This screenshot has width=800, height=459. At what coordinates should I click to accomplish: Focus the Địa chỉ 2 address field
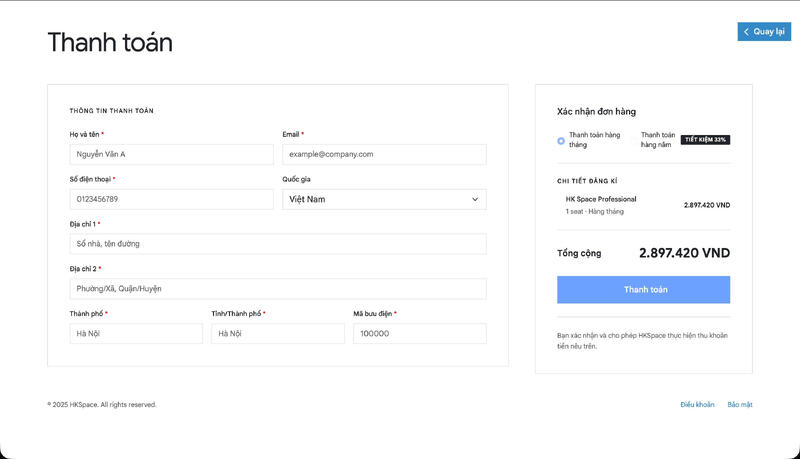[278, 289]
